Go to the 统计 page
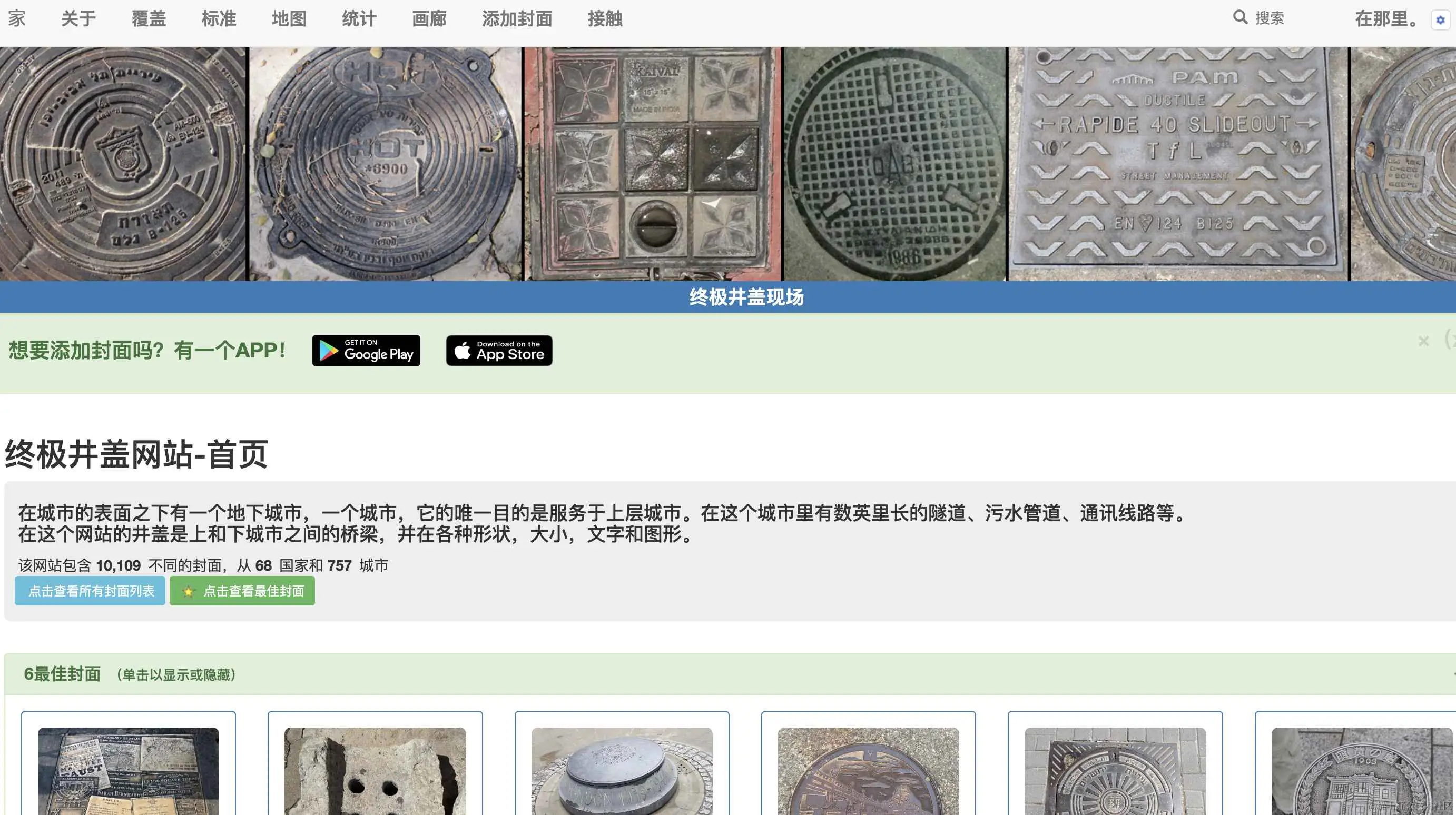1456x815 pixels. (x=359, y=19)
